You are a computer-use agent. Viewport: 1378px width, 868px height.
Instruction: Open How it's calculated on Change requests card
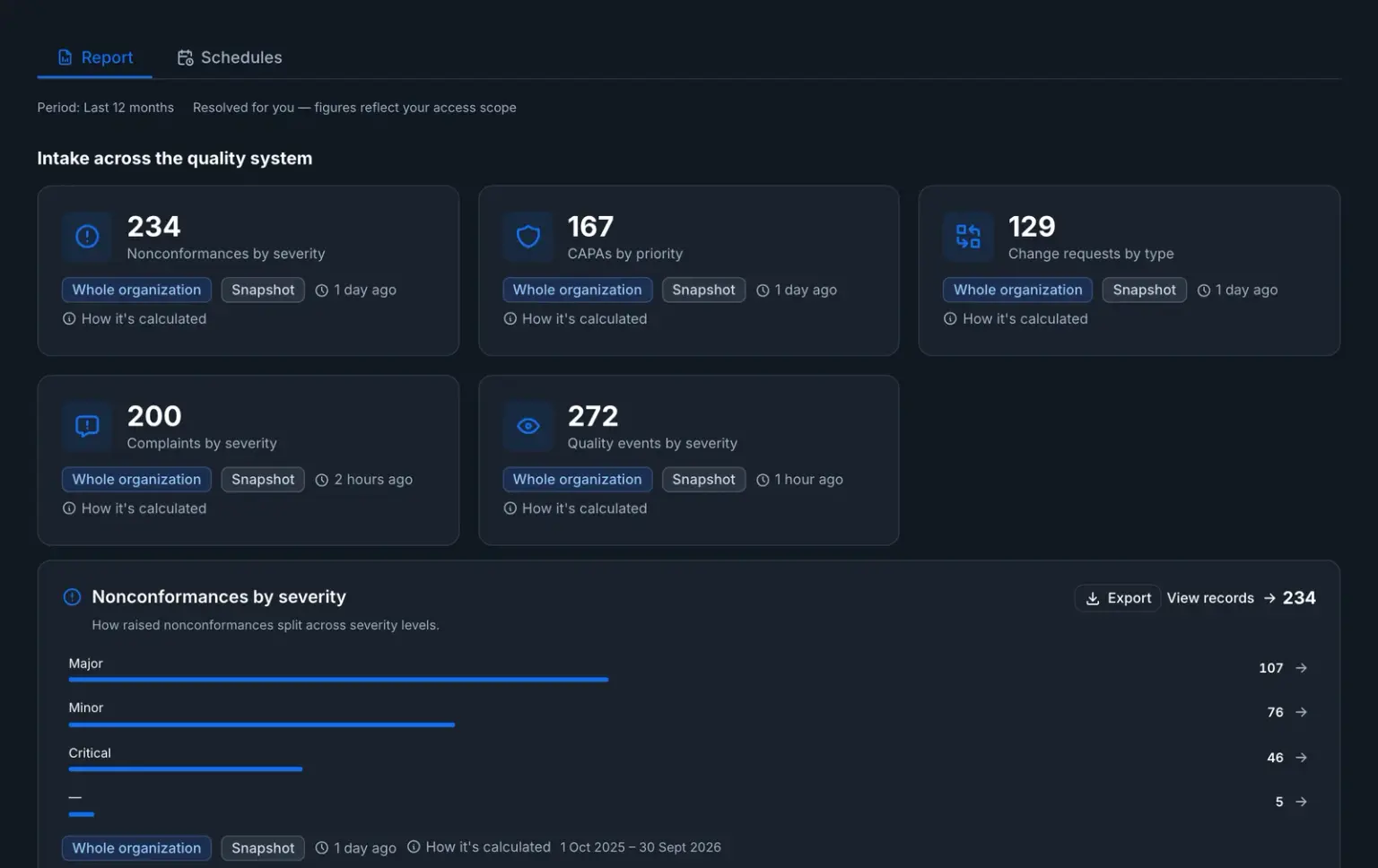1016,318
